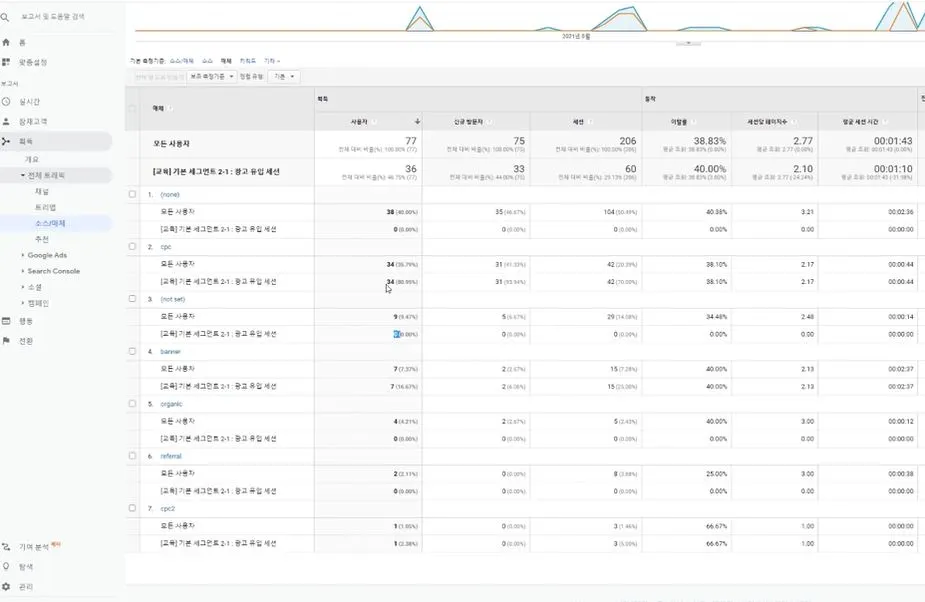Image resolution: width=925 pixels, height=602 pixels.
Task: Open the secondary dimension (보조 측정기준) dropdown
Action: [x=212, y=77]
